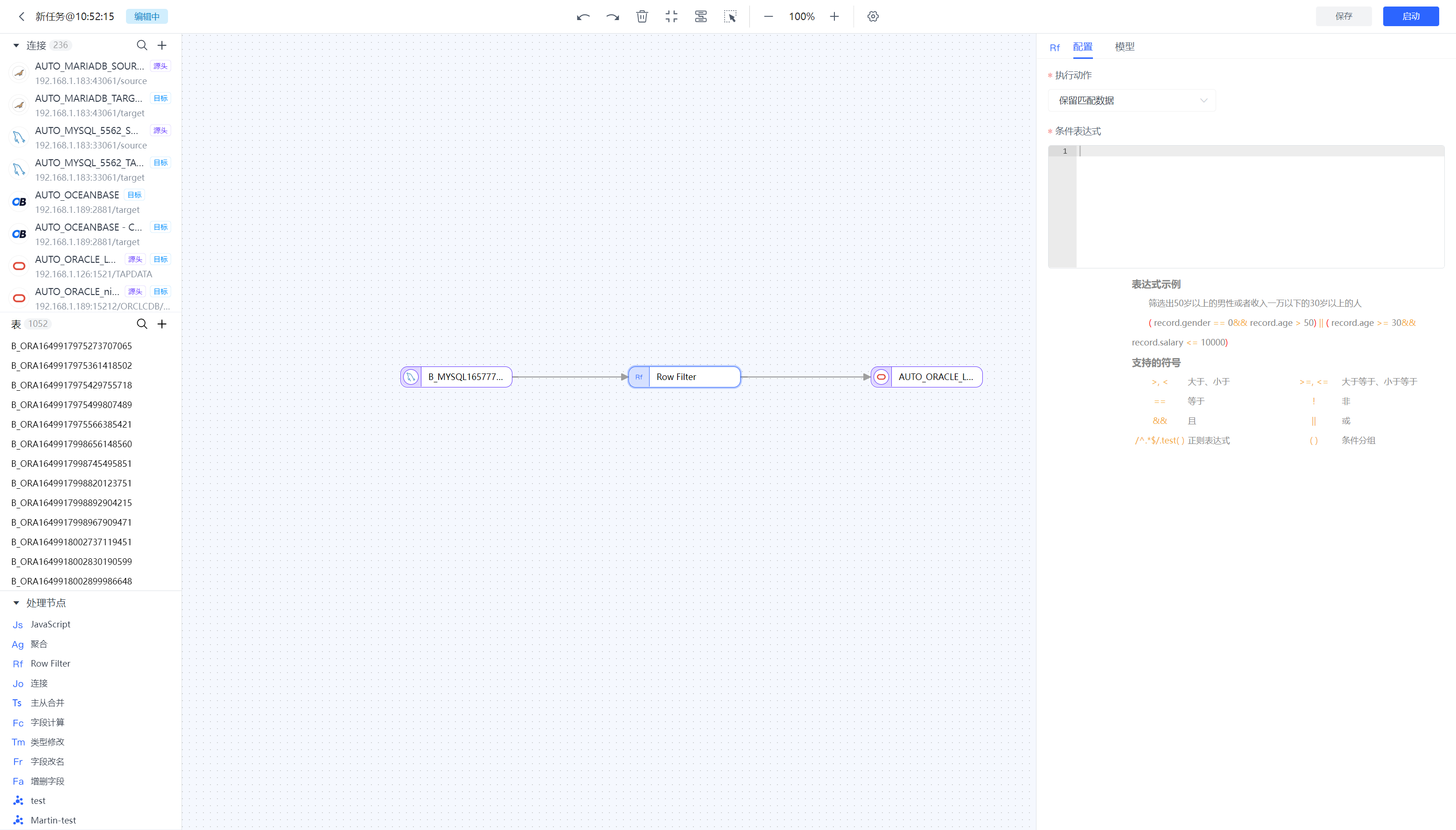Click the search icon in connections panel
The height and width of the screenshot is (830, 1456).
142,45
